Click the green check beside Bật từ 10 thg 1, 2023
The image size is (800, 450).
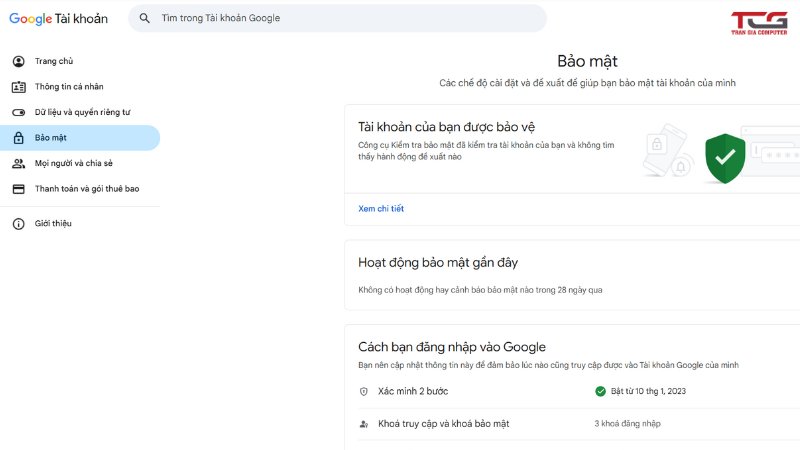click(601, 391)
